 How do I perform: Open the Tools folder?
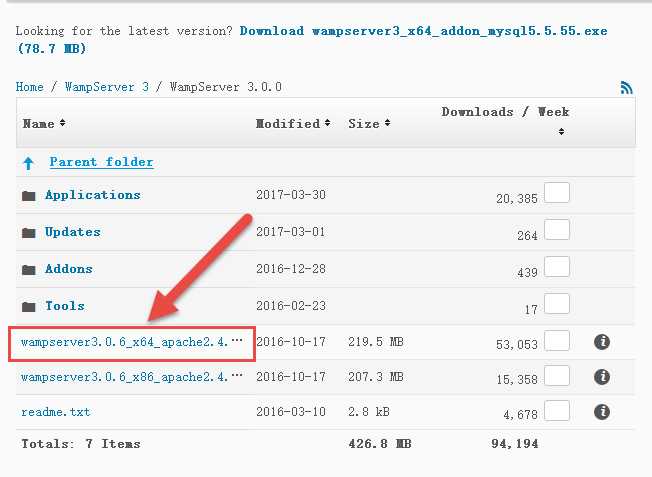[x=65, y=306]
